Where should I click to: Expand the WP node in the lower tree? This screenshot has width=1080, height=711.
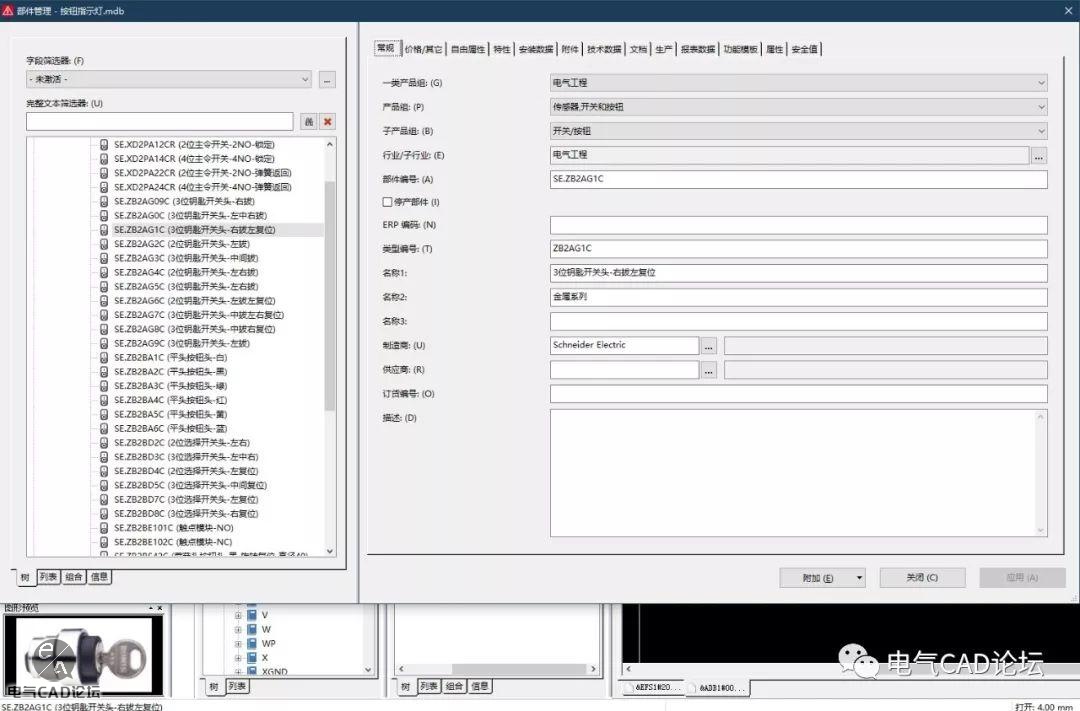pos(238,643)
